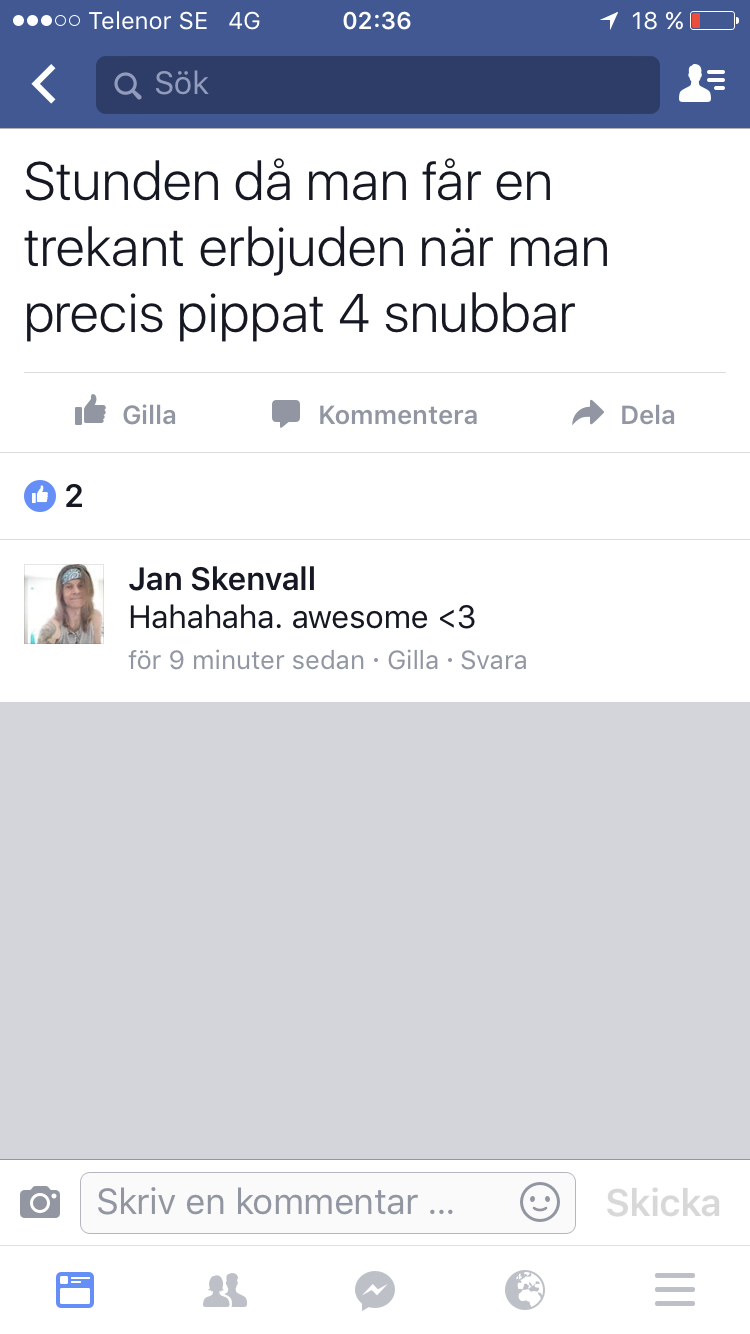Reply to the comment via Svara
Image resolution: width=750 pixels, height=1334 pixels.
494,660
